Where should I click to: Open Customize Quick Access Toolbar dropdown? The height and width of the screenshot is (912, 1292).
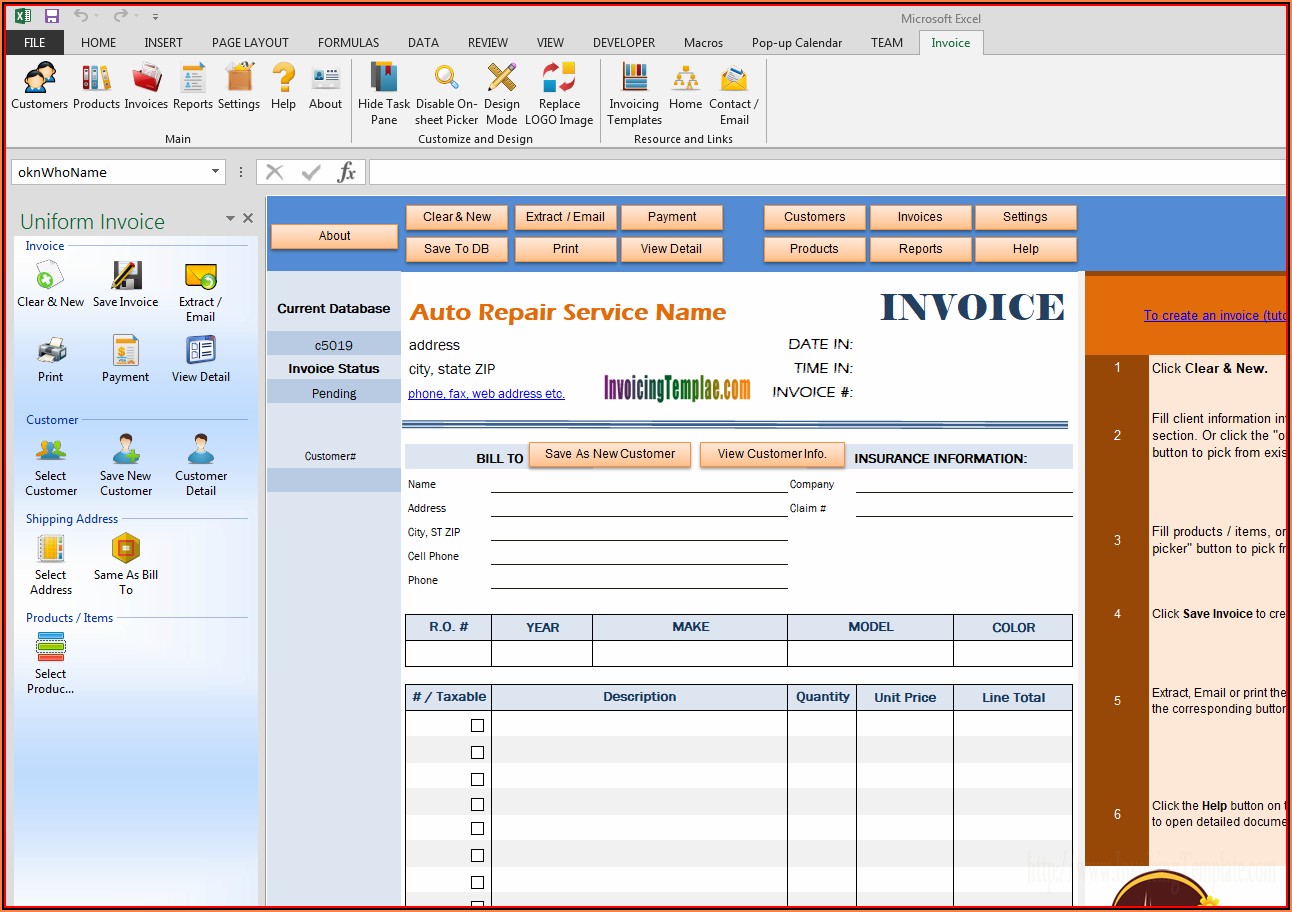click(x=155, y=17)
